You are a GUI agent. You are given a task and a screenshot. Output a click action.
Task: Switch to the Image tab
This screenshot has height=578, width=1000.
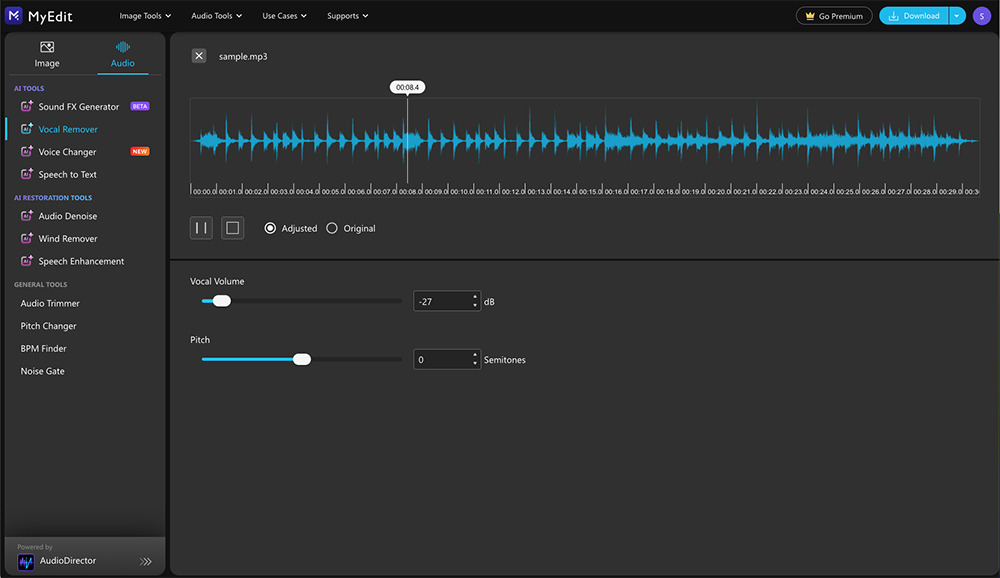point(46,54)
